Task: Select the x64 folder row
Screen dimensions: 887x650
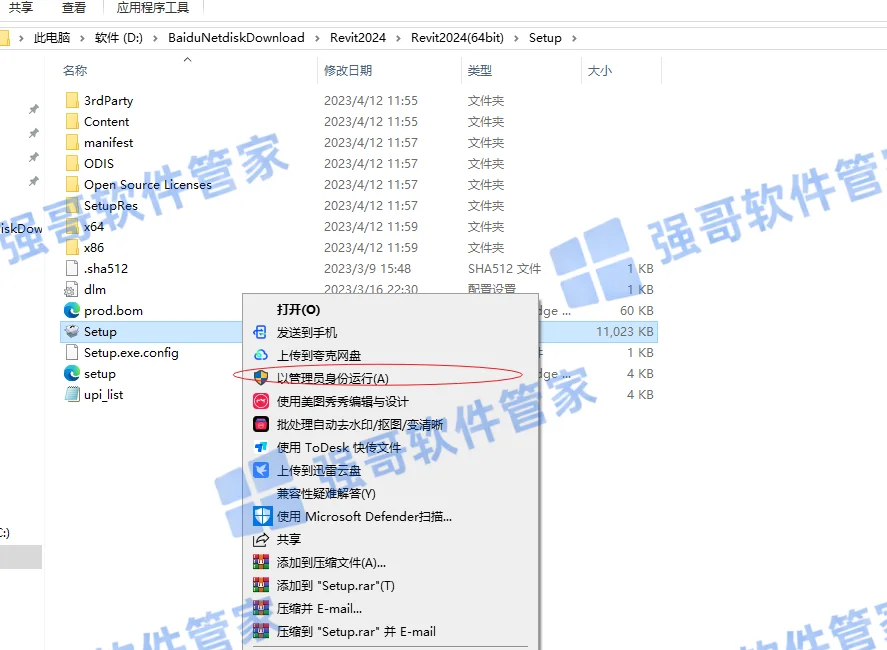Action: tap(359, 227)
